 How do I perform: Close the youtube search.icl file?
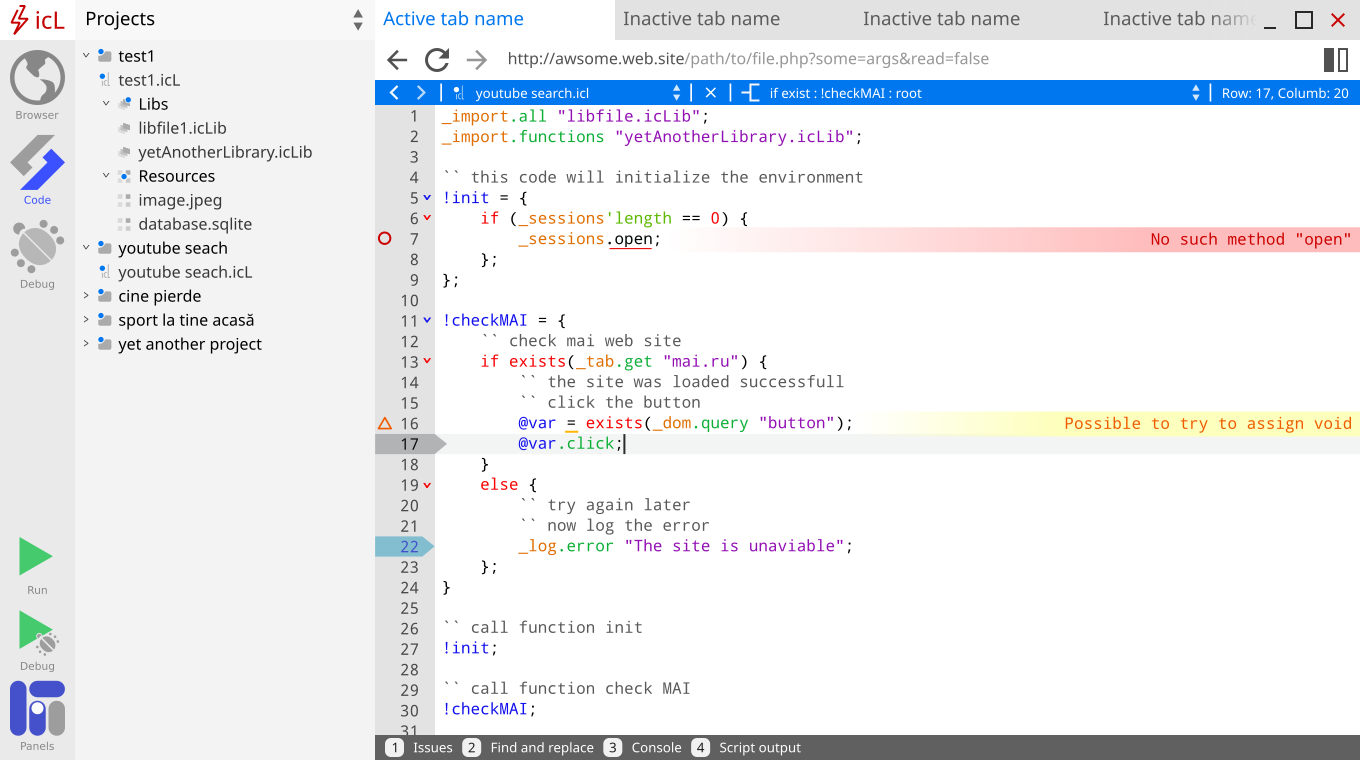point(711,93)
